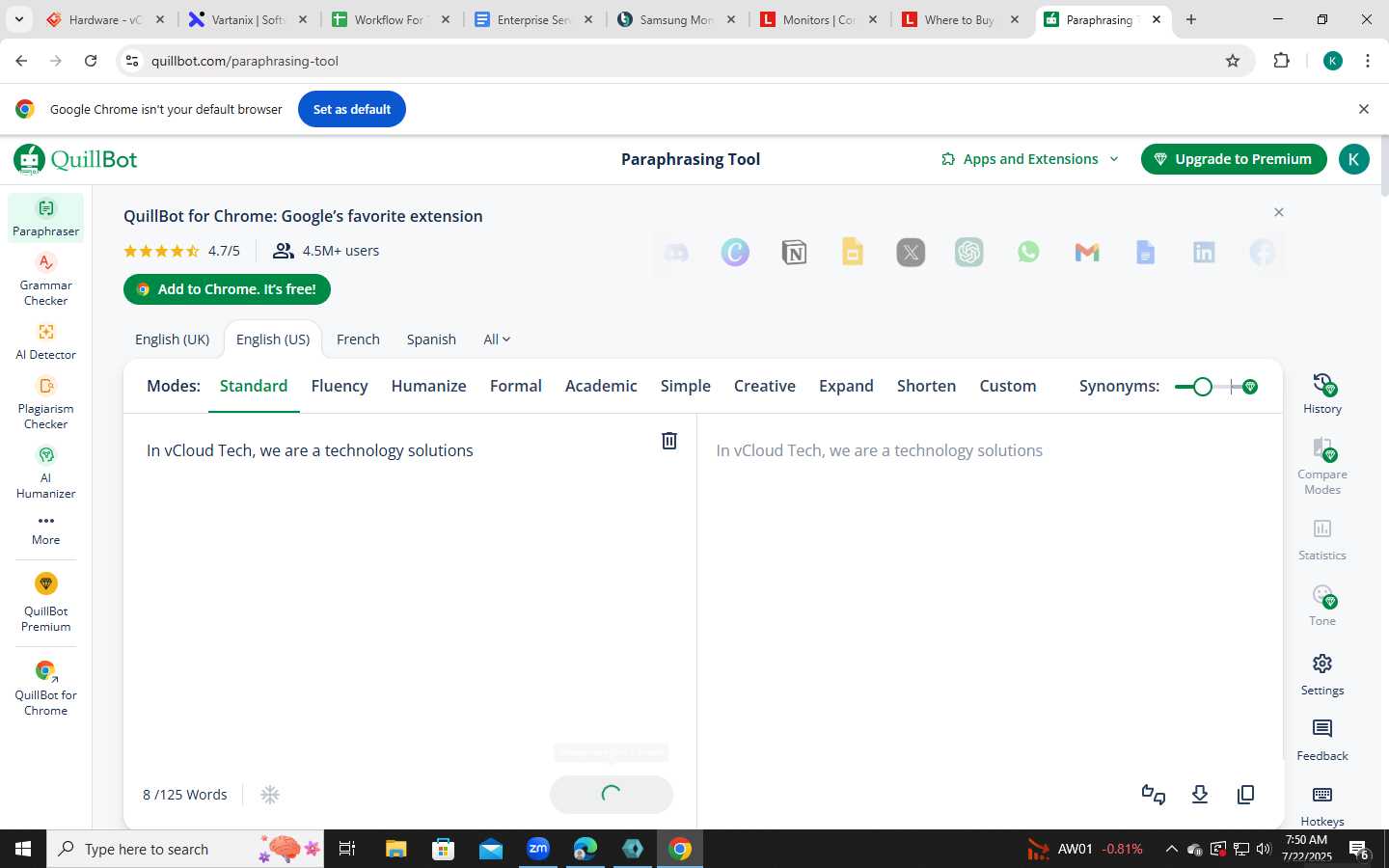Open Feedback panel

[x=1322, y=741]
